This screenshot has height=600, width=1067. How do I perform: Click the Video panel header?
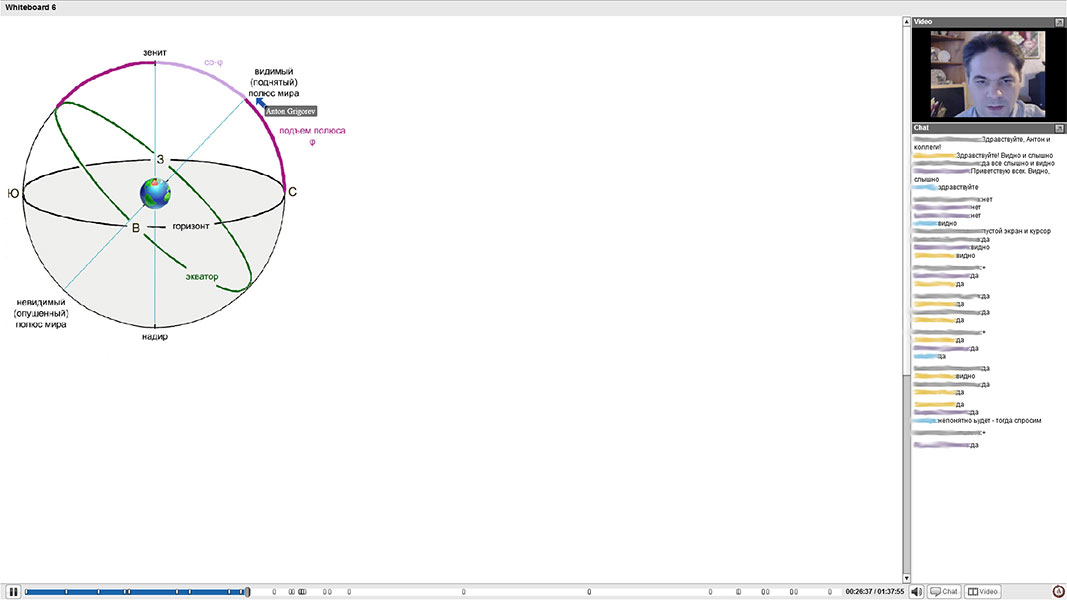(980, 21)
